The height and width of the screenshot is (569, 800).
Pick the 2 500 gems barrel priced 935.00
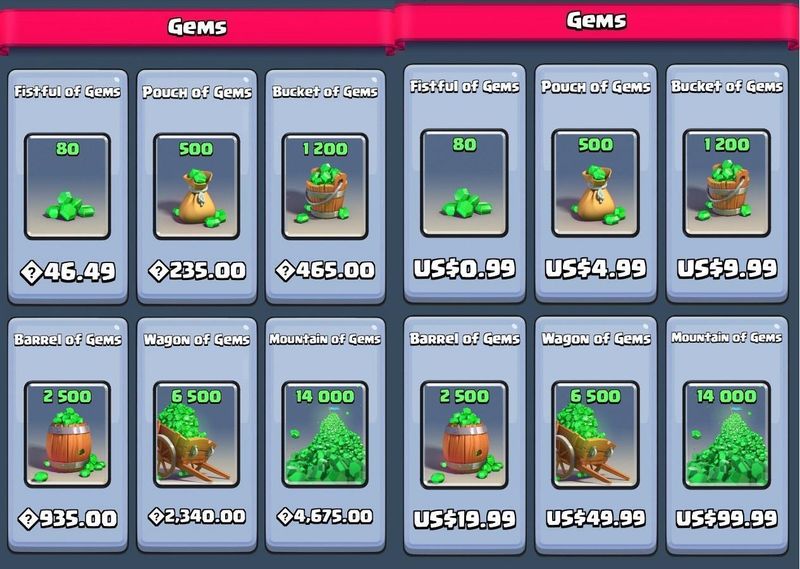[67, 434]
